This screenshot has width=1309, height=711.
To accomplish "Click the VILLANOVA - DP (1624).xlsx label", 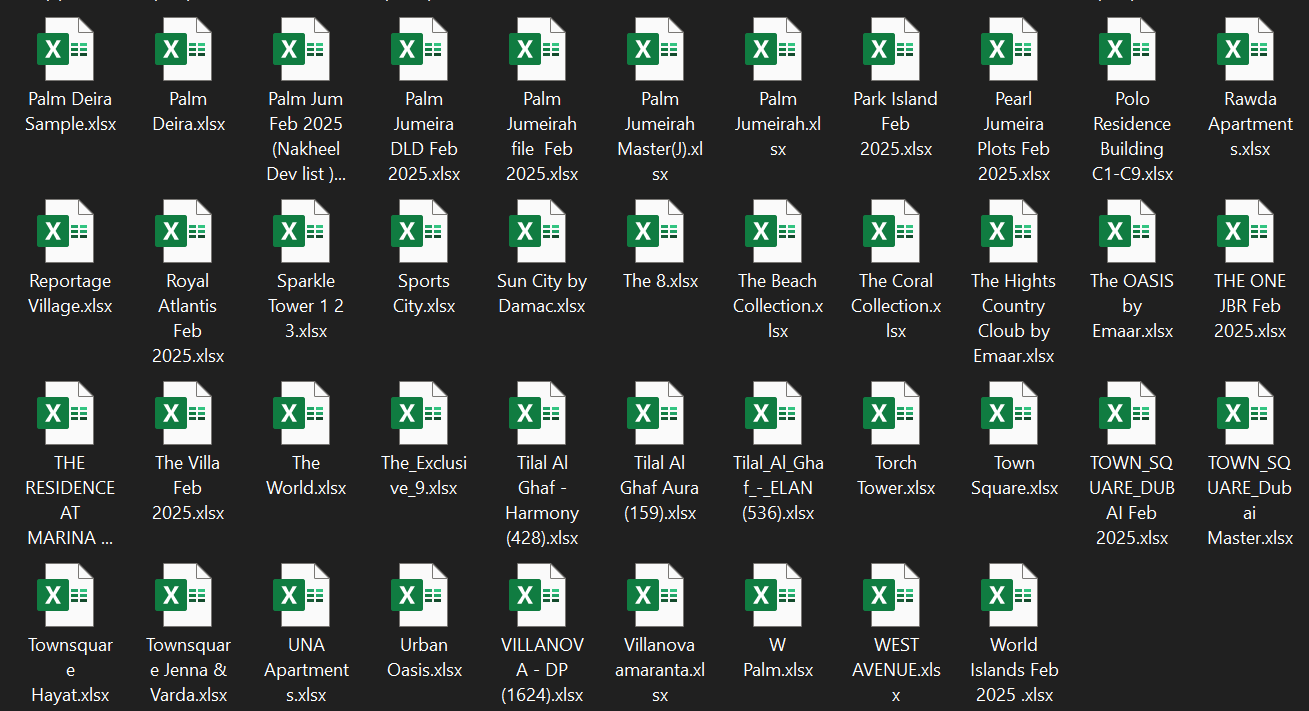I will tap(542, 669).
